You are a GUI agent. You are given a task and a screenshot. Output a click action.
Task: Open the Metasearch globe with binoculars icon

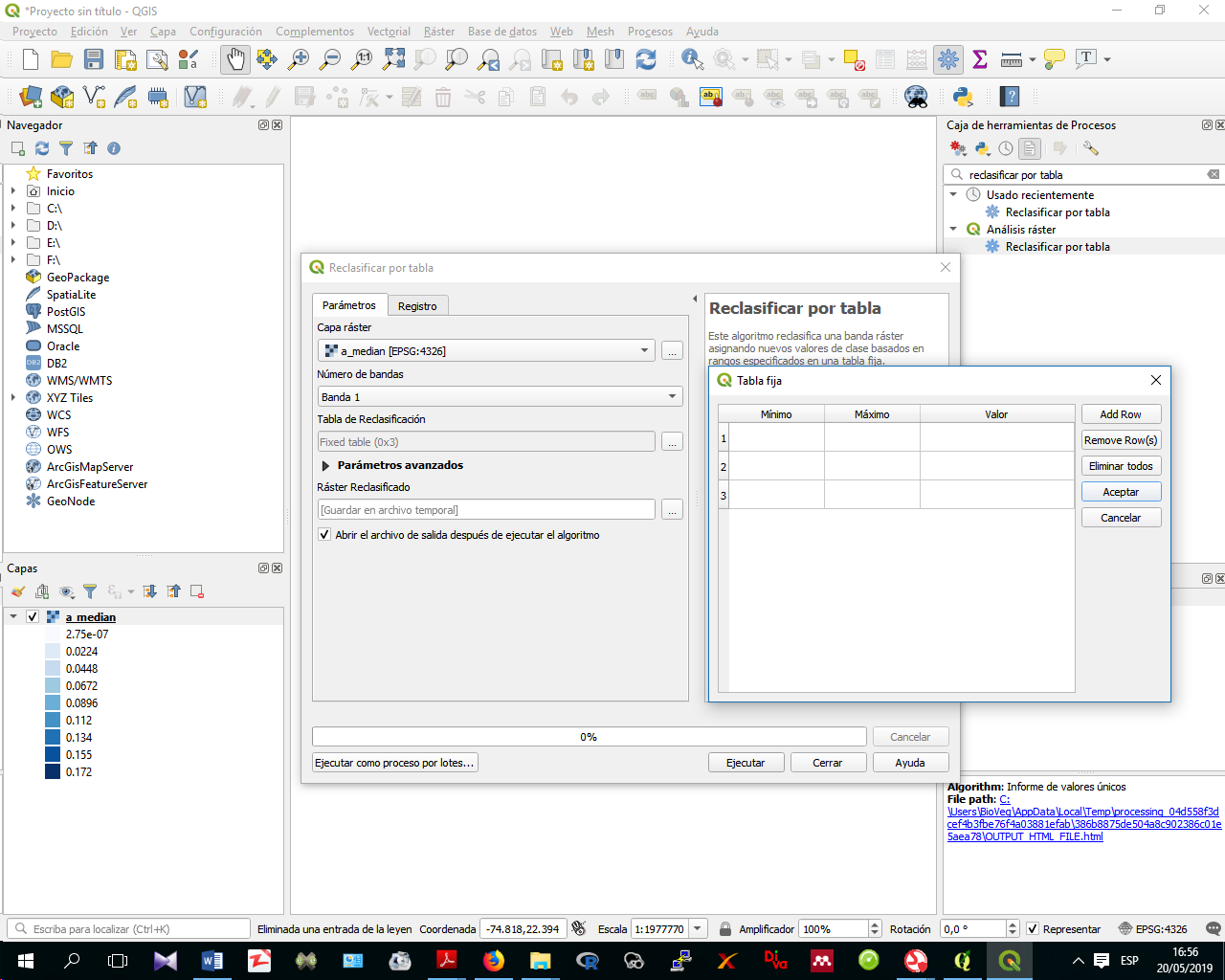[x=916, y=97]
